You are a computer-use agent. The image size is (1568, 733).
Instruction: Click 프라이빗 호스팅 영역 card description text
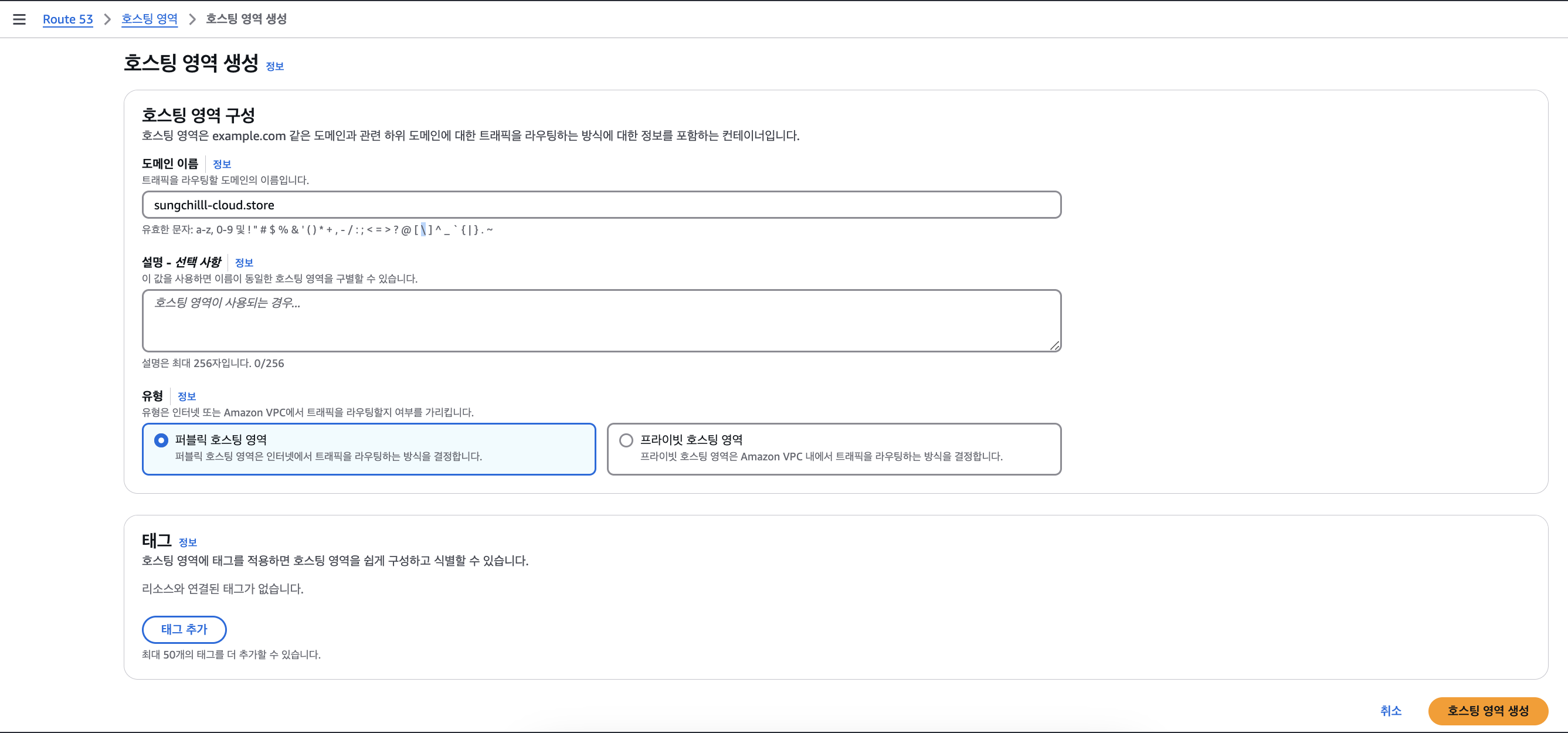(x=820, y=457)
